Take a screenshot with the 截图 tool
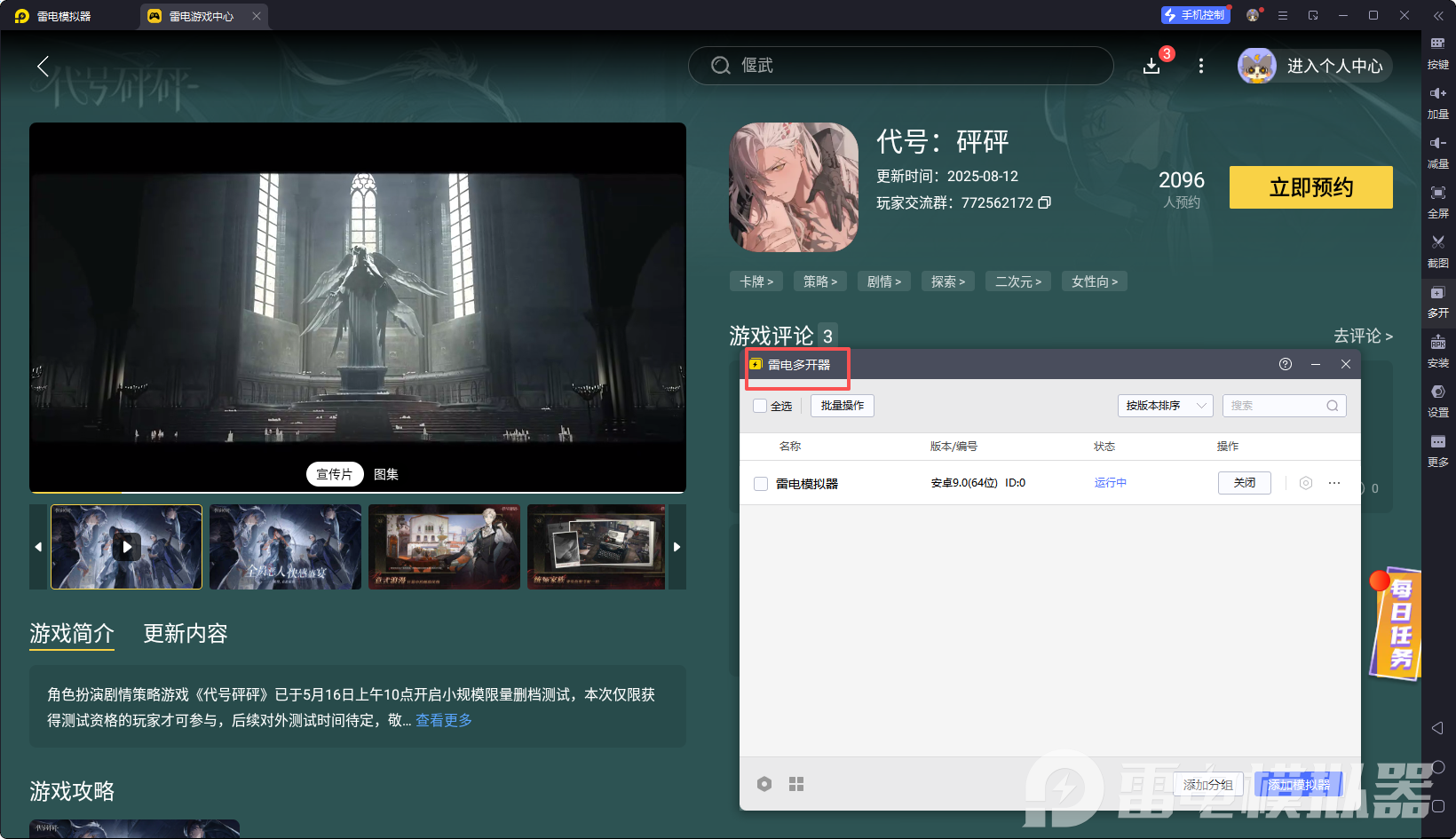 click(1438, 251)
